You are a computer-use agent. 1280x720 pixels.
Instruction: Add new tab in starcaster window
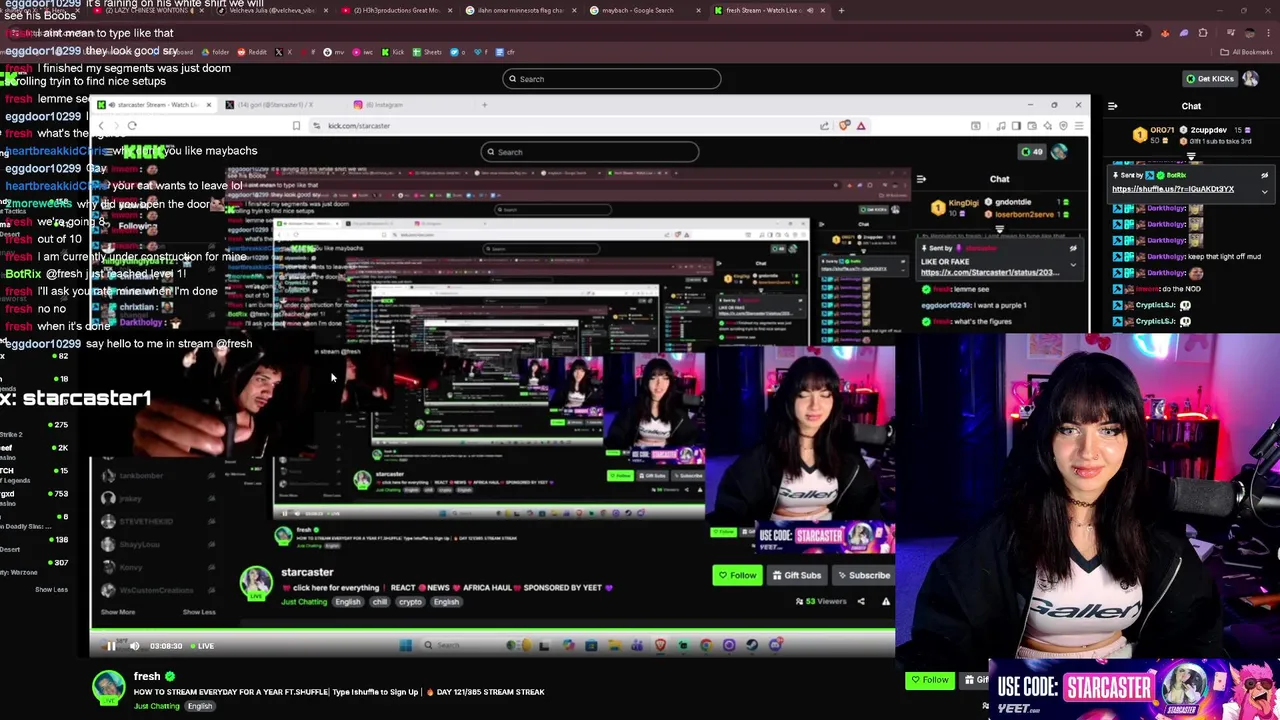click(484, 104)
